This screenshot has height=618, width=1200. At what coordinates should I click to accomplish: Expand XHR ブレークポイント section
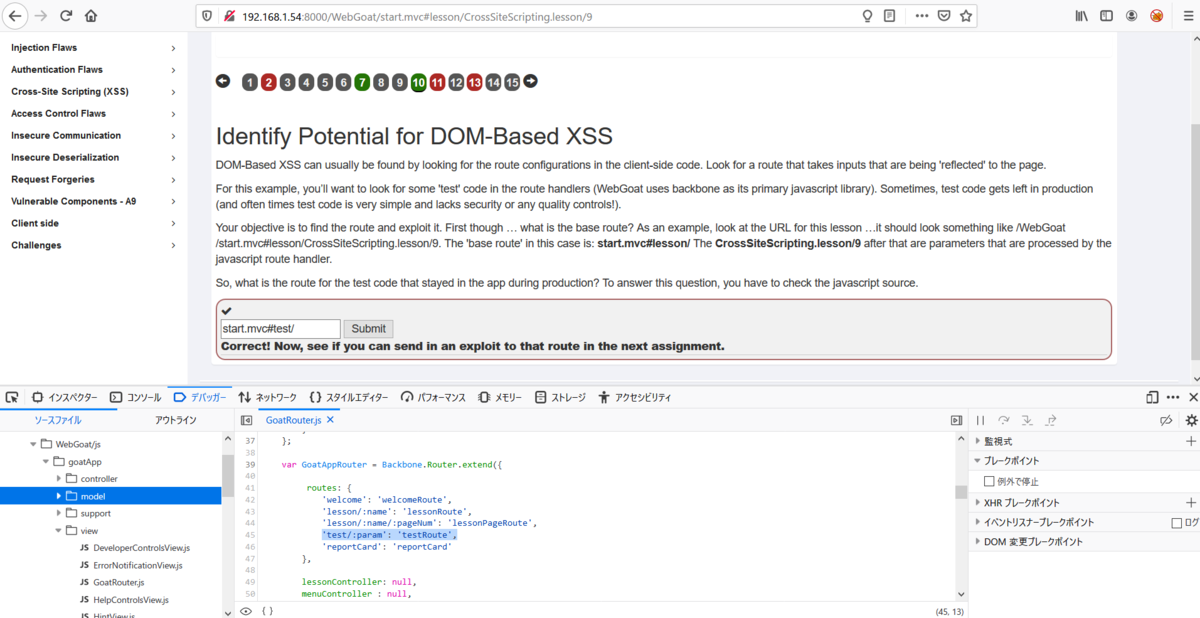978,502
